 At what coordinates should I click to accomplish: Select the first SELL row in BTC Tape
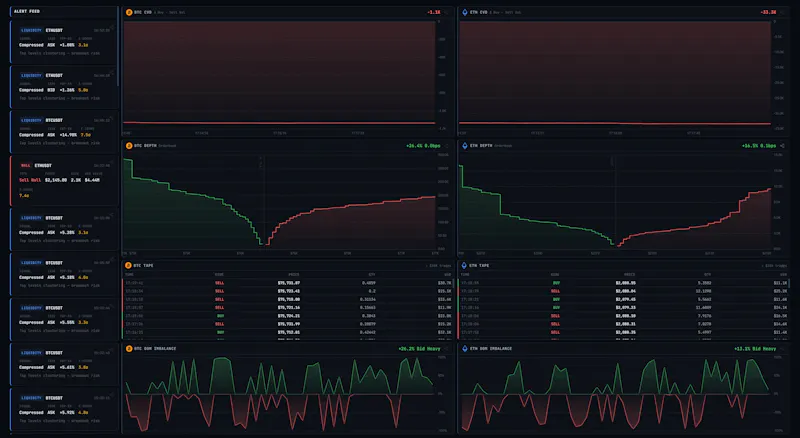(x=288, y=283)
